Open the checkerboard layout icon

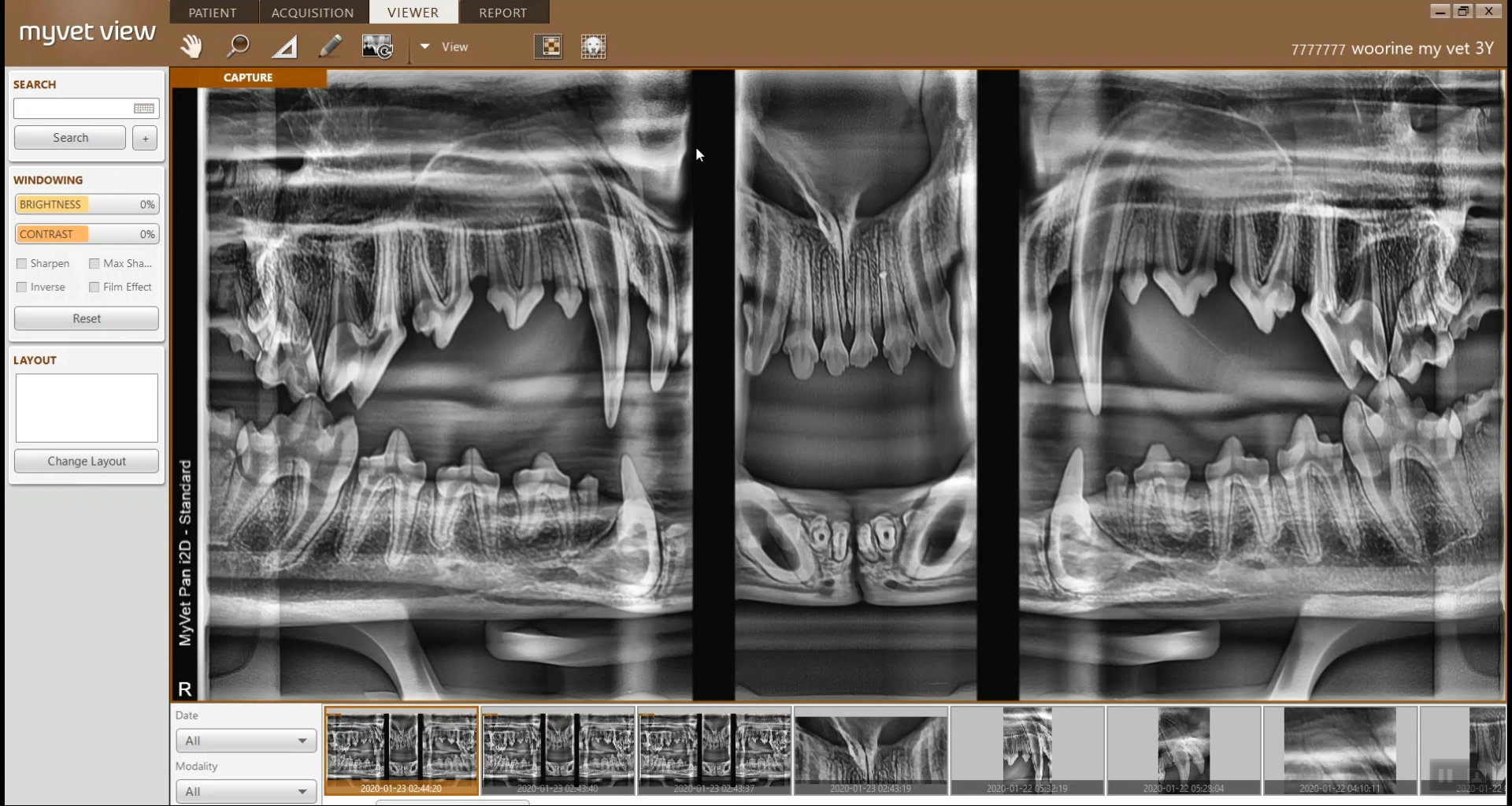548,46
